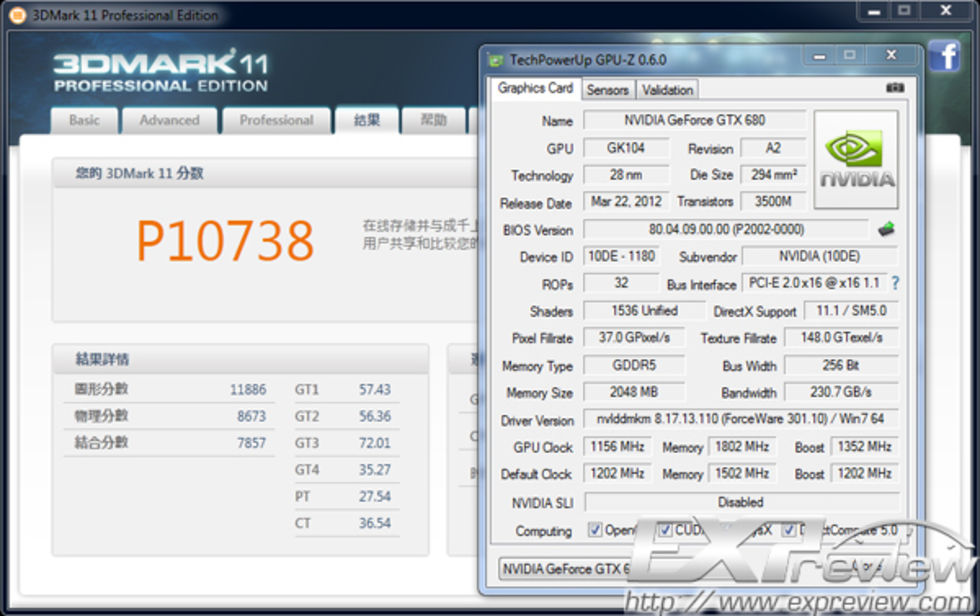This screenshot has width=980, height=616.
Task: Click the Name field showing GeForce GTX 680
Action: [x=694, y=120]
